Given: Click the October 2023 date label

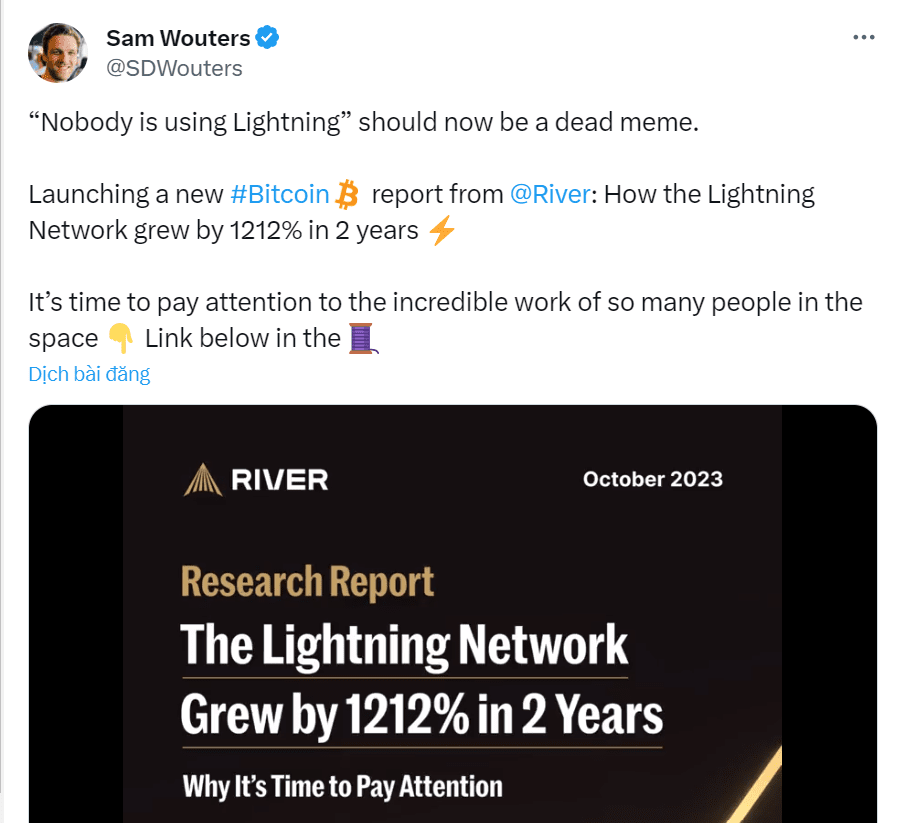Looking at the screenshot, I should tap(653, 479).
